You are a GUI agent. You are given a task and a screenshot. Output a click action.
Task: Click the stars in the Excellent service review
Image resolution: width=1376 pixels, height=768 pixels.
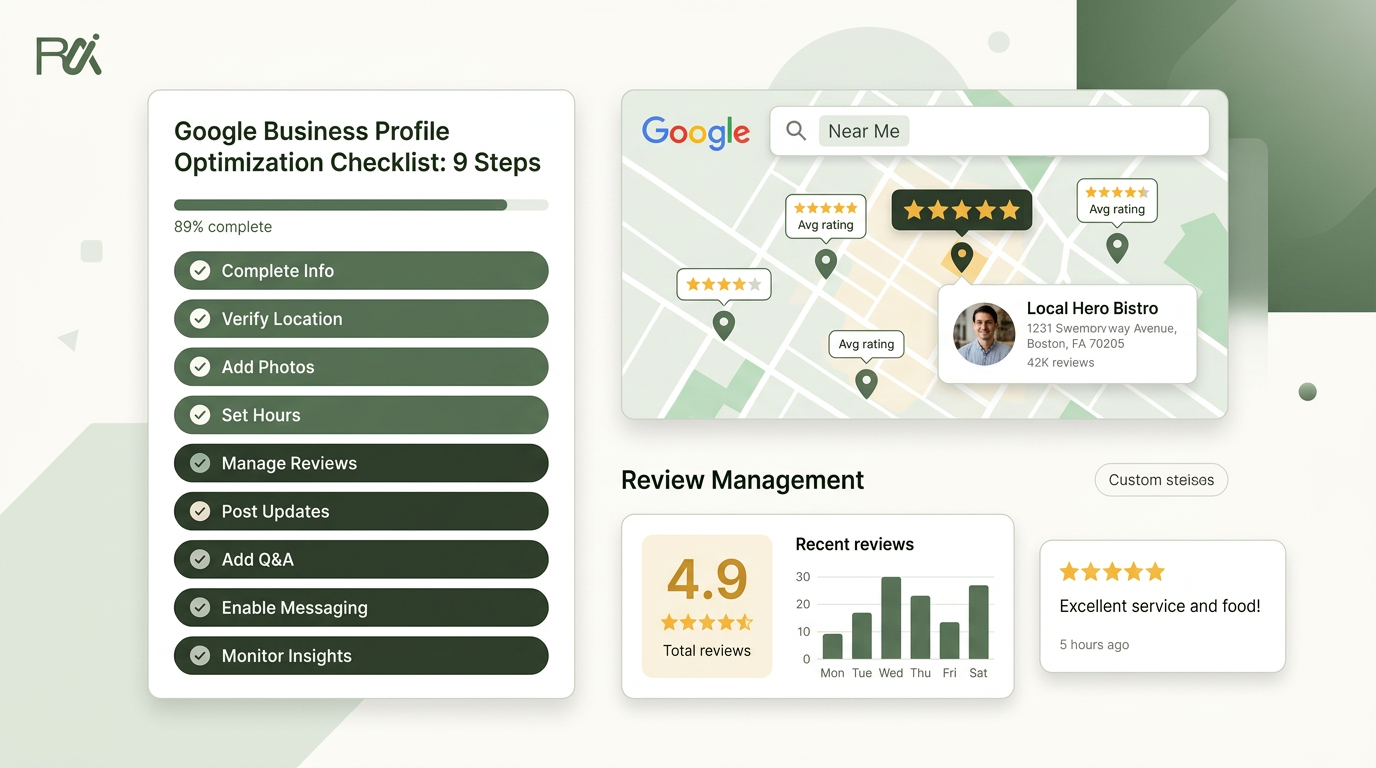click(x=1112, y=572)
